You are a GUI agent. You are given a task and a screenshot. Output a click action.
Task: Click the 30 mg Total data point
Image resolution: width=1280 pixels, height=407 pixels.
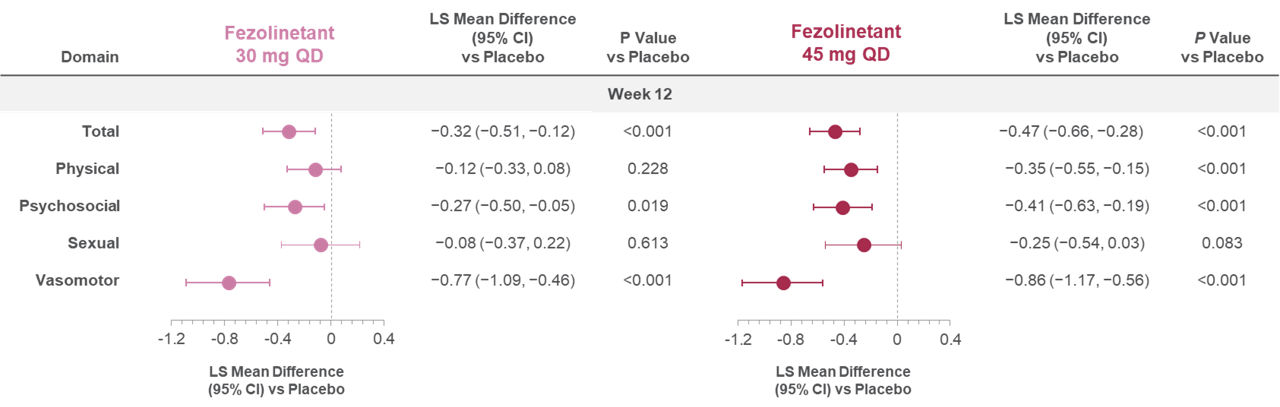[289, 131]
